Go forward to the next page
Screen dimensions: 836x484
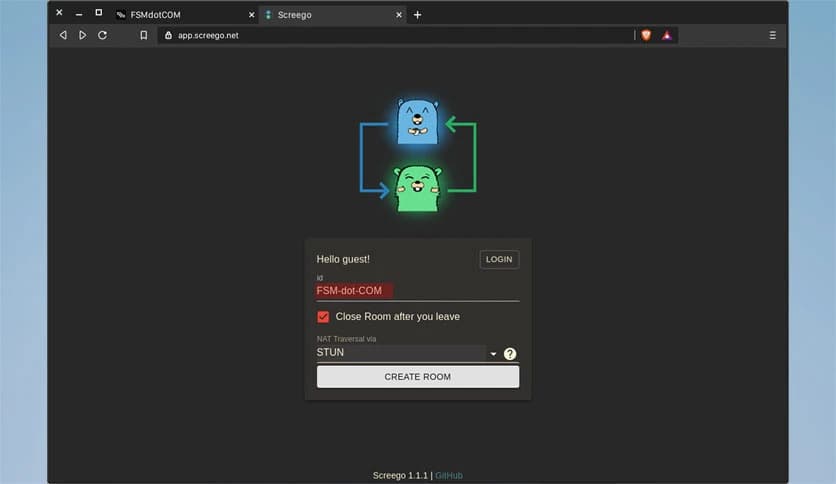pos(83,35)
